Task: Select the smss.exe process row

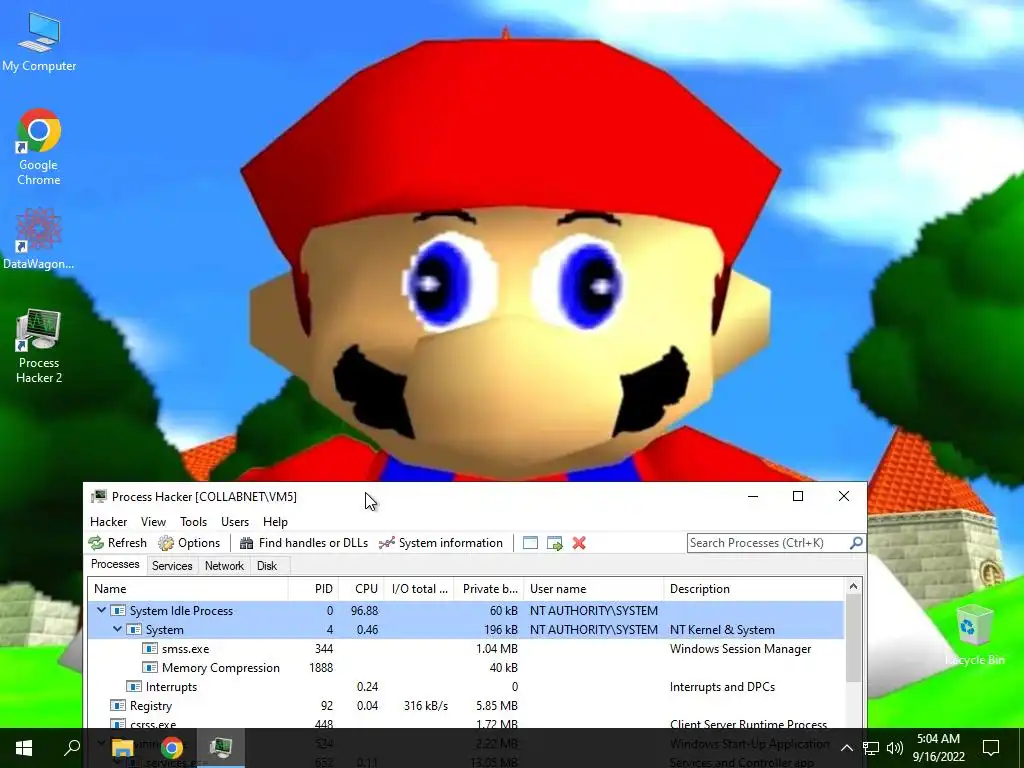Action: (466, 648)
